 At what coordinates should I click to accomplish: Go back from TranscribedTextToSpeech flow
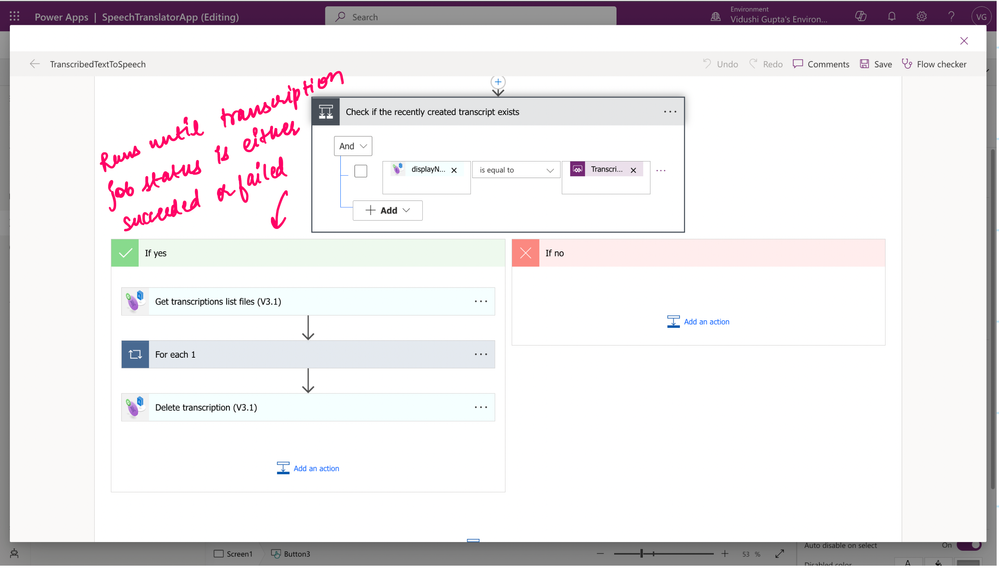pos(34,64)
